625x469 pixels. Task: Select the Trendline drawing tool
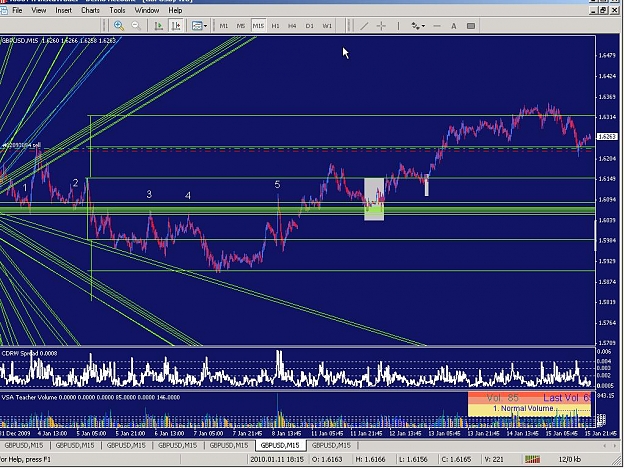364,26
